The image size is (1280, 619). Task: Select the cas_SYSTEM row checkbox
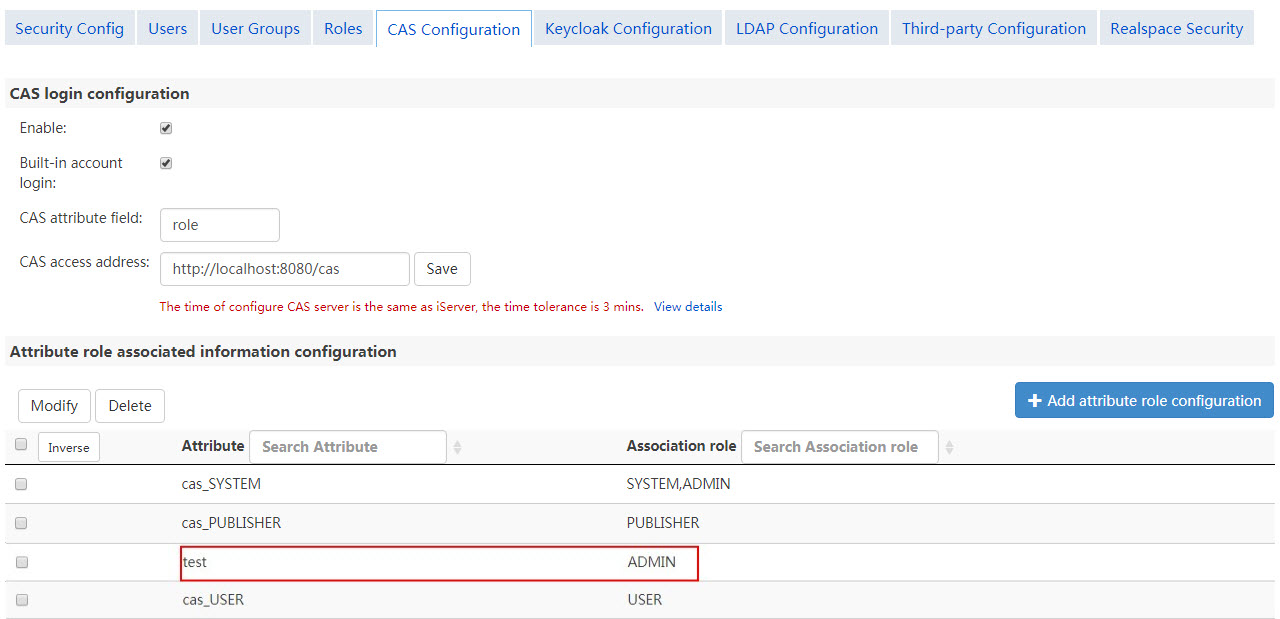21,484
